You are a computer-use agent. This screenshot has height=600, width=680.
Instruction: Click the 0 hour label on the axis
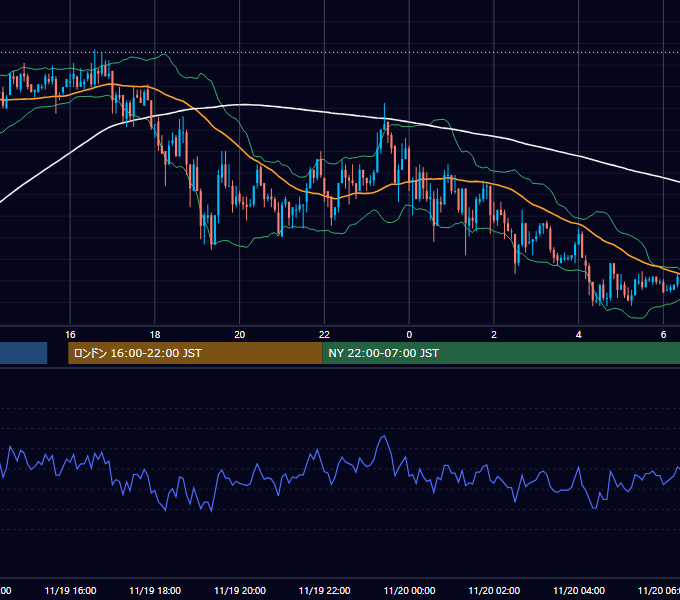[409, 334]
